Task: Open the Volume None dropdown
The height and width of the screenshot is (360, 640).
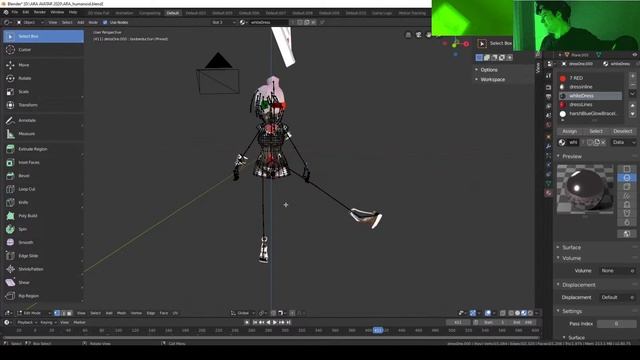Action: click(x=618, y=271)
